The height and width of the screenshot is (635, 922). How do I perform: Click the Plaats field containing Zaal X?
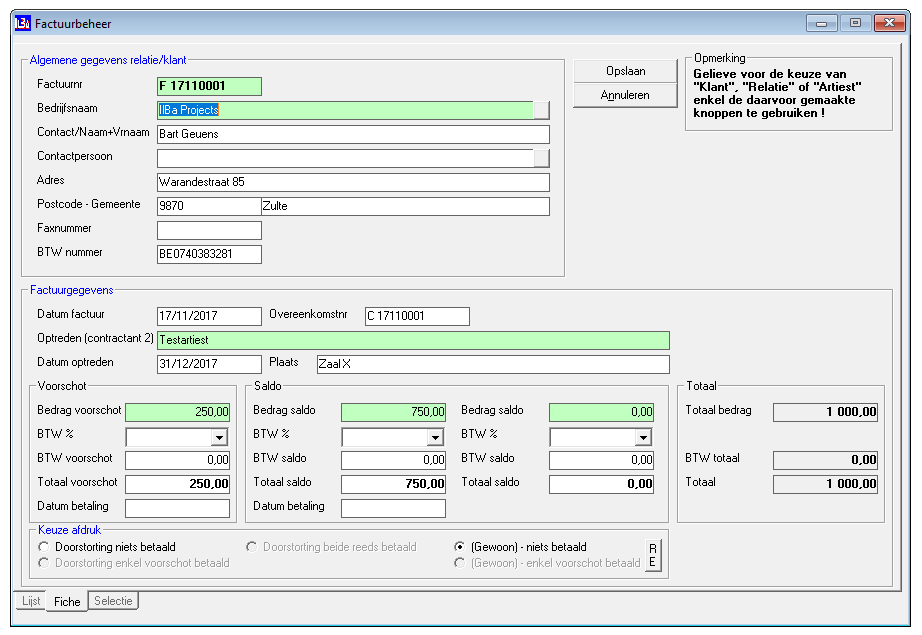pyautogui.click(x=493, y=365)
